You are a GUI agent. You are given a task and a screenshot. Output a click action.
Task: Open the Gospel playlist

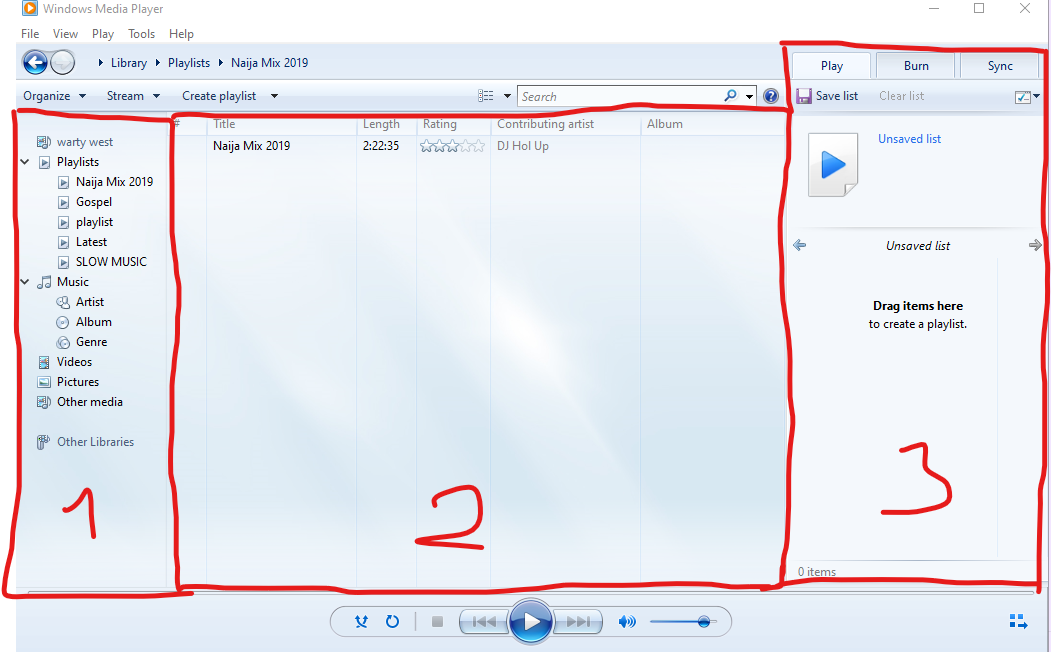(93, 202)
